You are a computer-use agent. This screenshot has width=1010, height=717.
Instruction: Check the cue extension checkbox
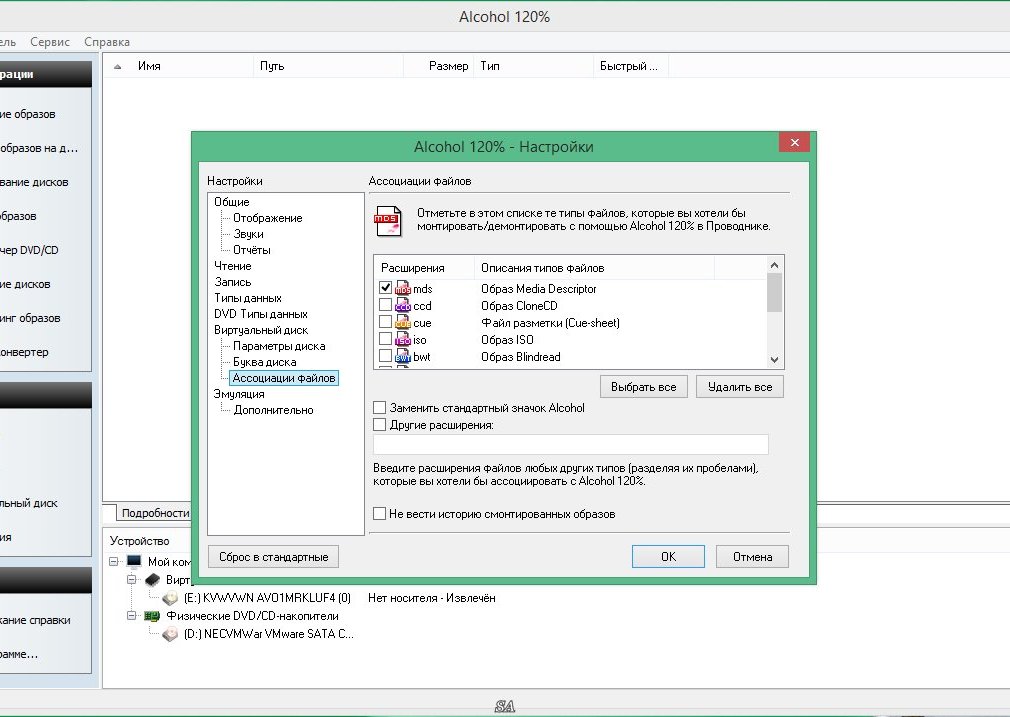click(x=385, y=321)
